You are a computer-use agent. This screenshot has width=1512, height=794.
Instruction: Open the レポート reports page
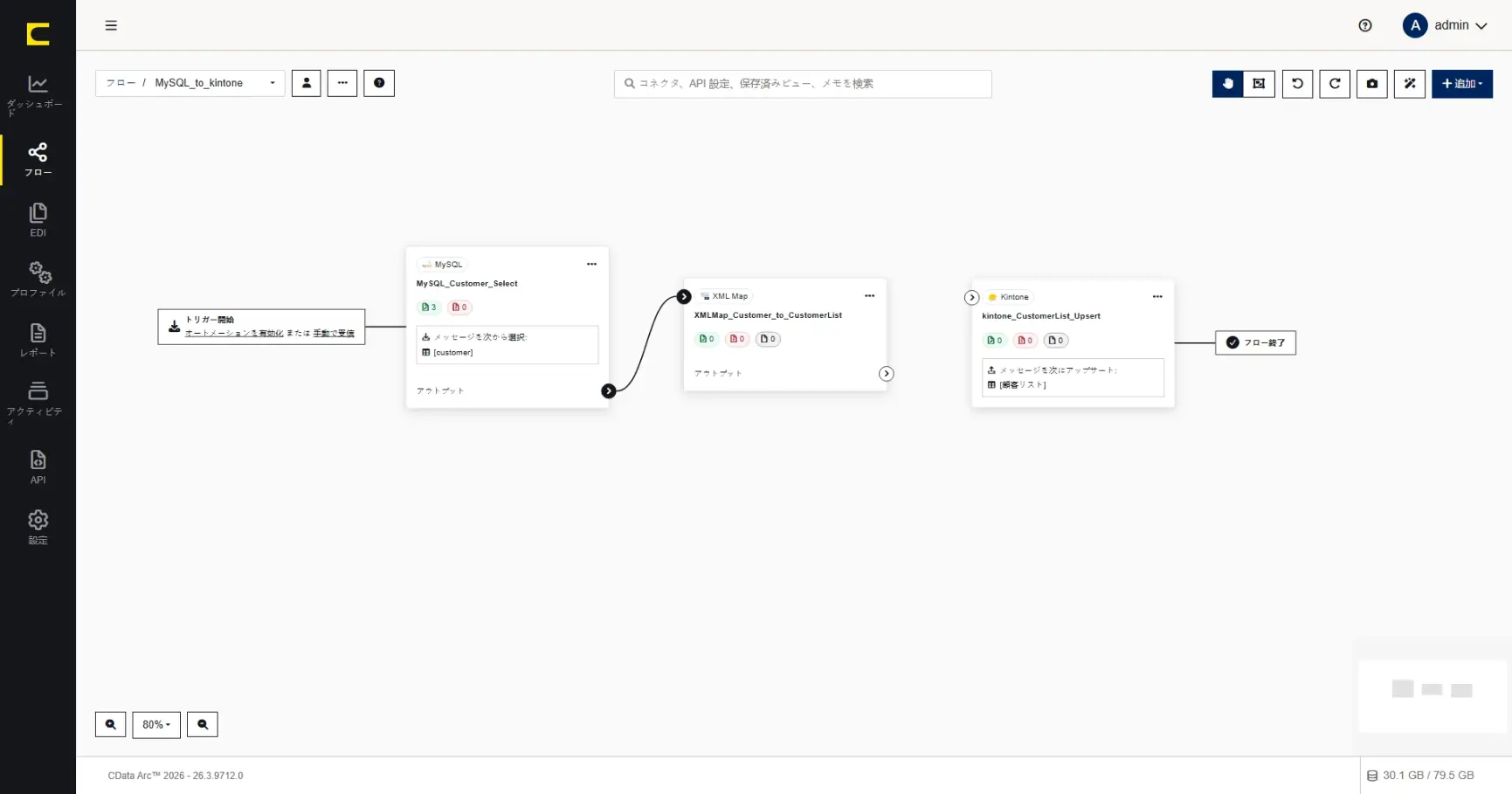(38, 340)
